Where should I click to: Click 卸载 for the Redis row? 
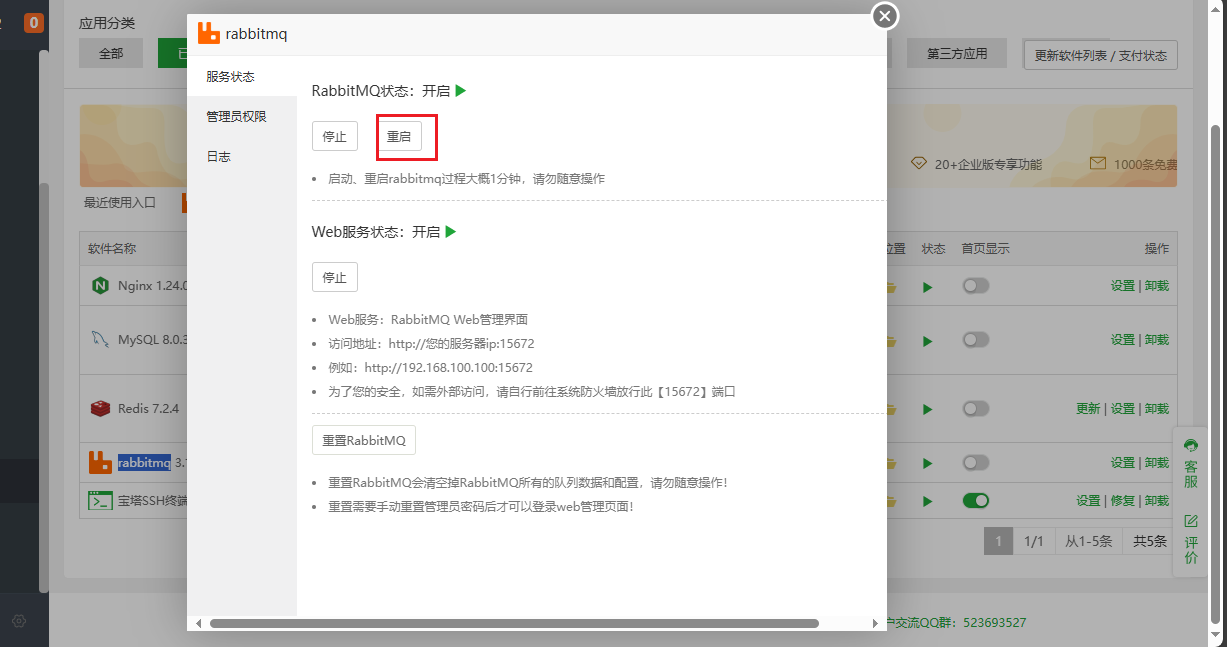(1157, 408)
